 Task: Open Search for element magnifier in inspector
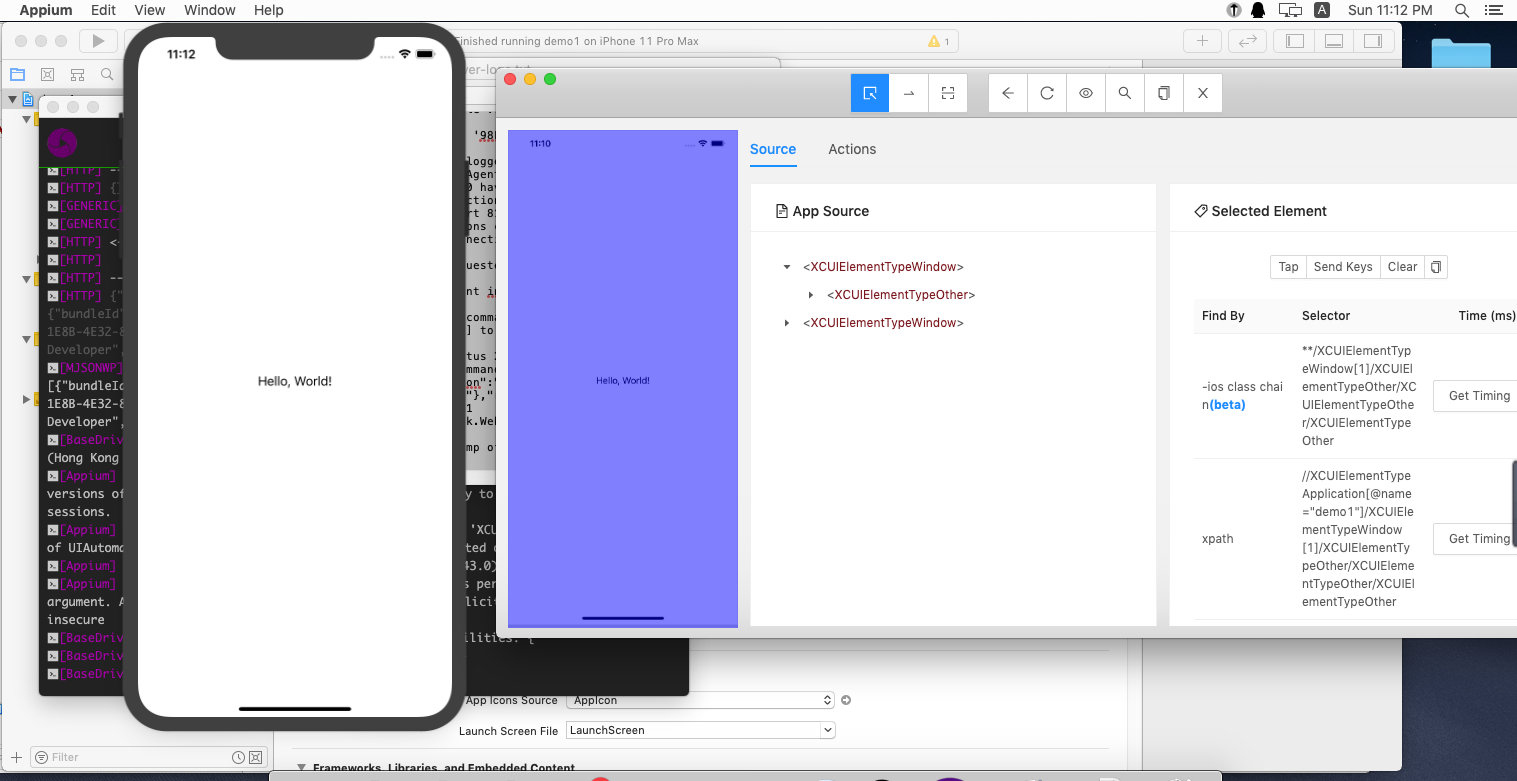1125,93
